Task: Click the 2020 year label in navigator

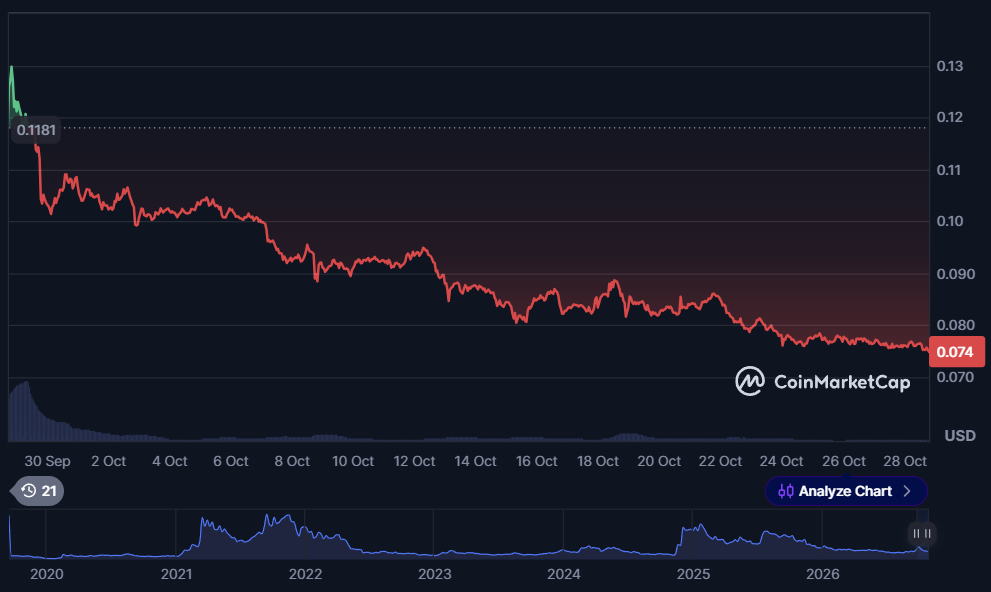Action: (47, 574)
